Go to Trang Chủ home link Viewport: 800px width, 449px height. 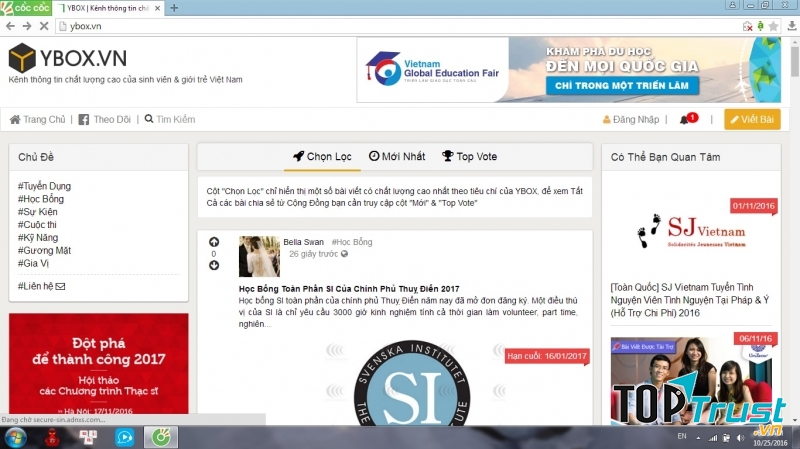pyautogui.click(x=38, y=119)
